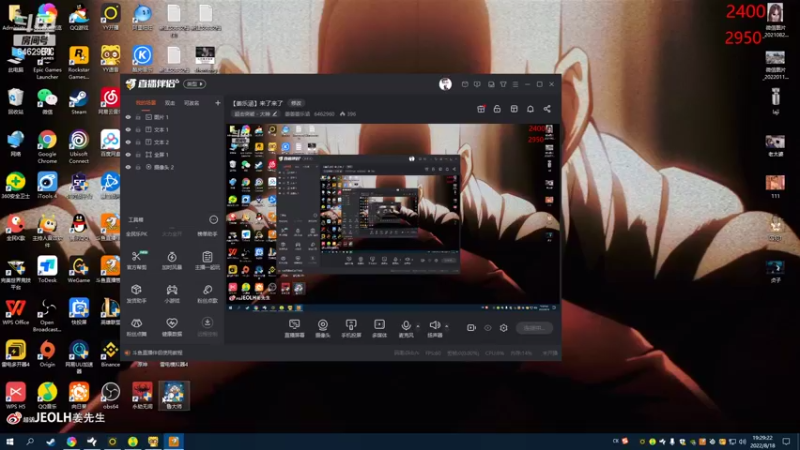Expand speaker options arrow

(447, 326)
